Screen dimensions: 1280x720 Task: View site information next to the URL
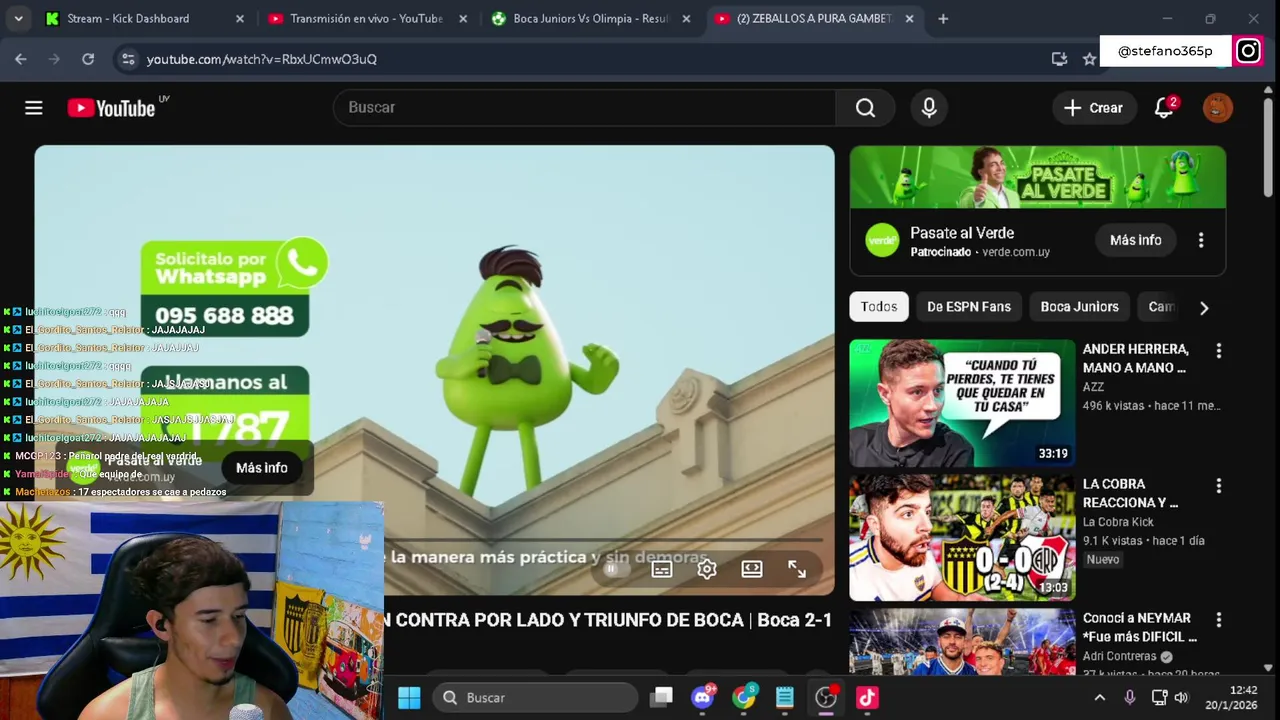pos(128,59)
